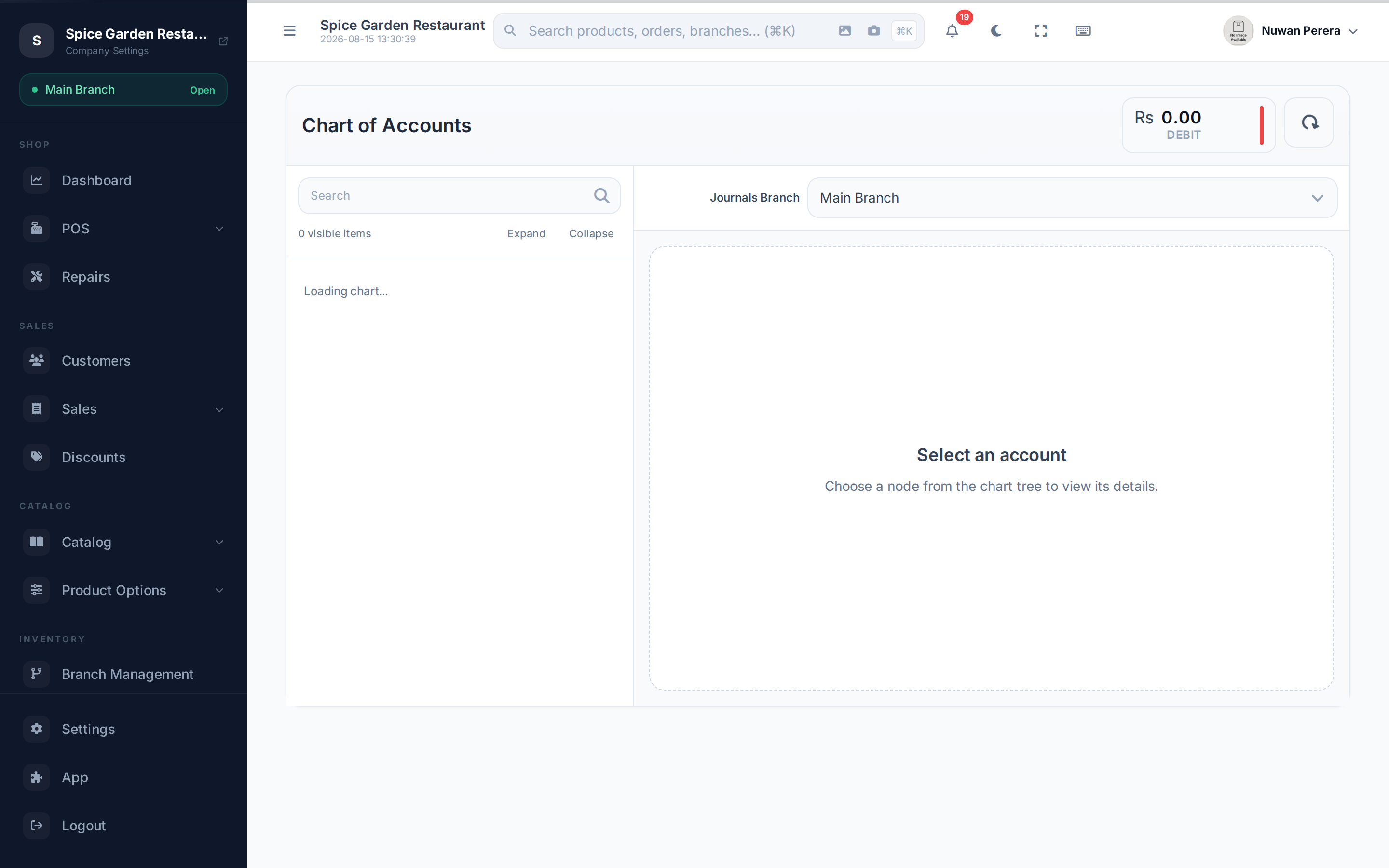Viewport: 1389px width, 868px height.
Task: Open Settings from the sidebar
Action: coord(123,729)
